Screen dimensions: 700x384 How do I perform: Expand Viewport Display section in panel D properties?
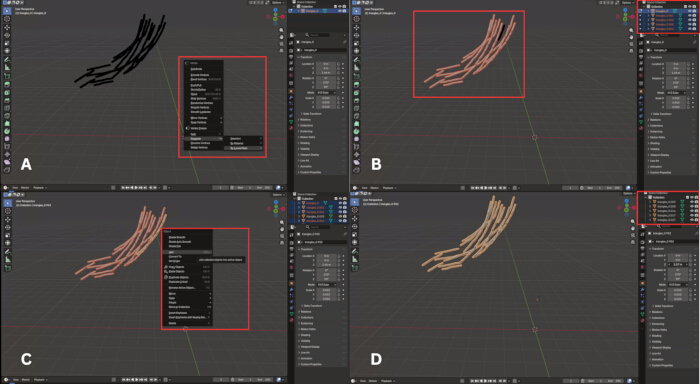click(x=661, y=347)
